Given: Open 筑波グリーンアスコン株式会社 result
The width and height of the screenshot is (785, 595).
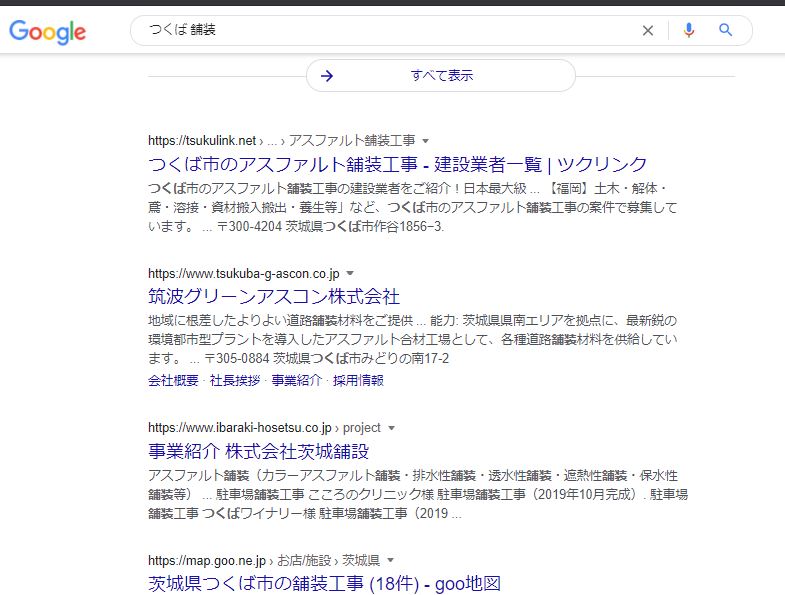Looking at the screenshot, I should 274,296.
